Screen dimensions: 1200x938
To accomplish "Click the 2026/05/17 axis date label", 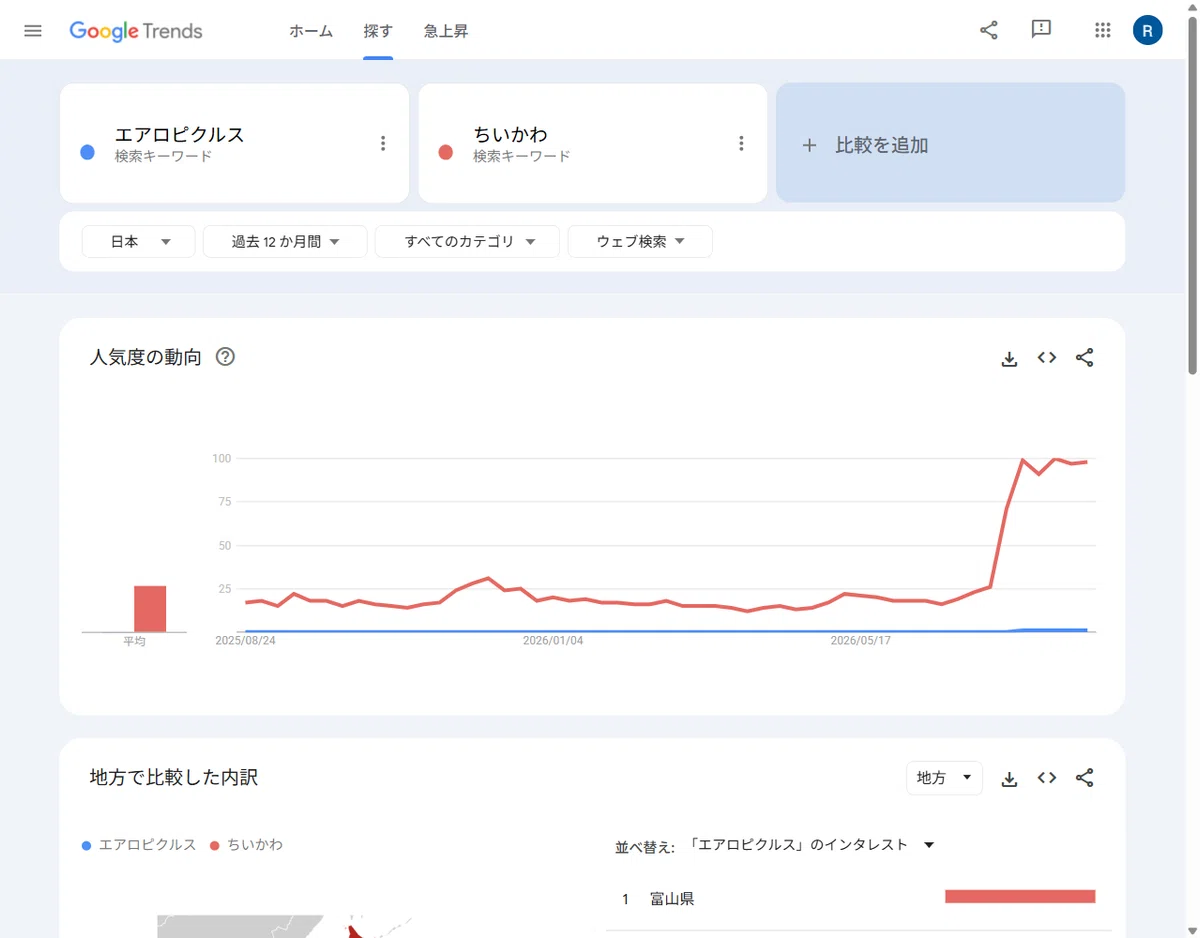I will tap(861, 640).
